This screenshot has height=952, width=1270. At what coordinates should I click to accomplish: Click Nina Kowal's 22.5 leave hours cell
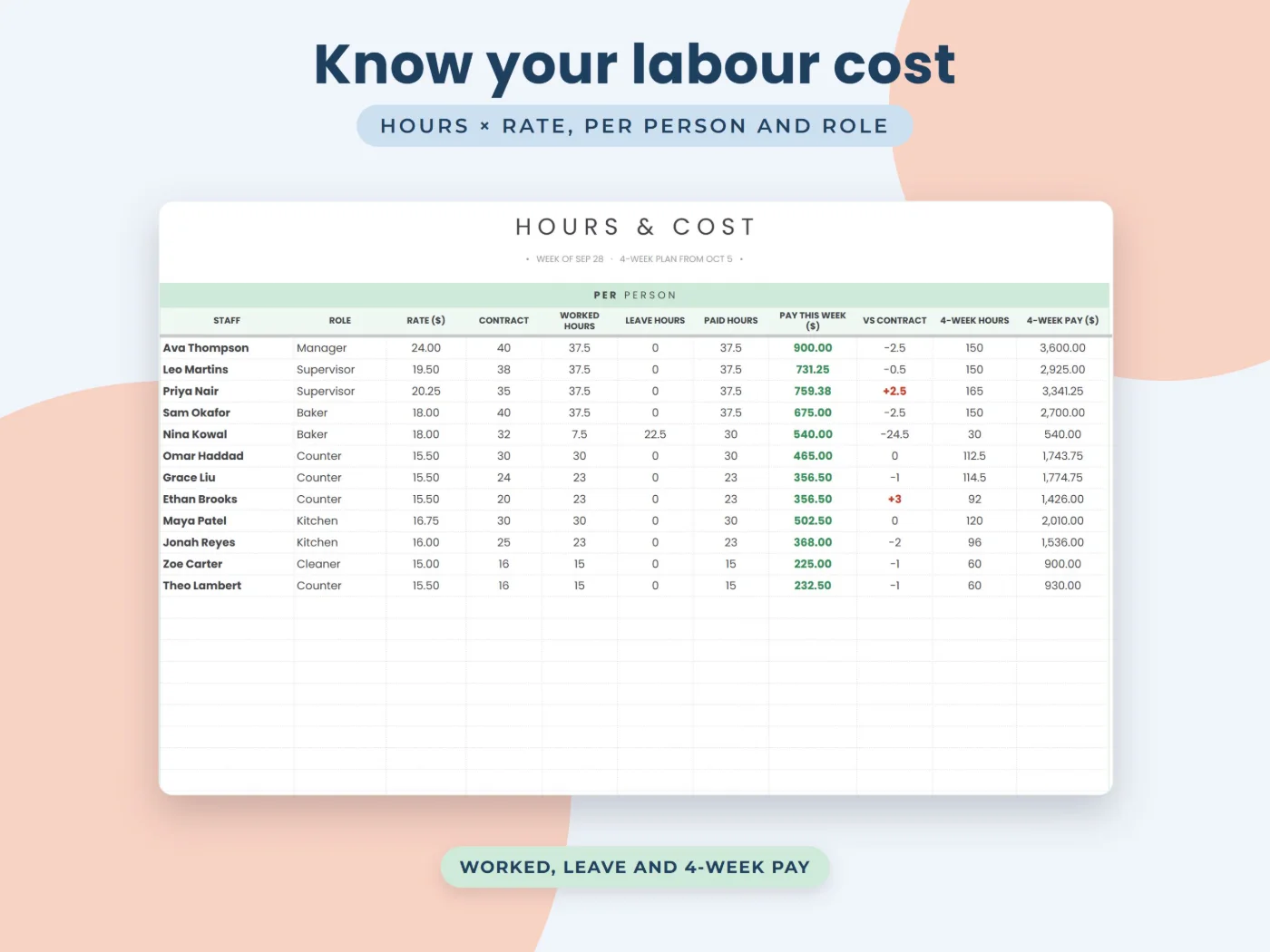click(x=655, y=435)
